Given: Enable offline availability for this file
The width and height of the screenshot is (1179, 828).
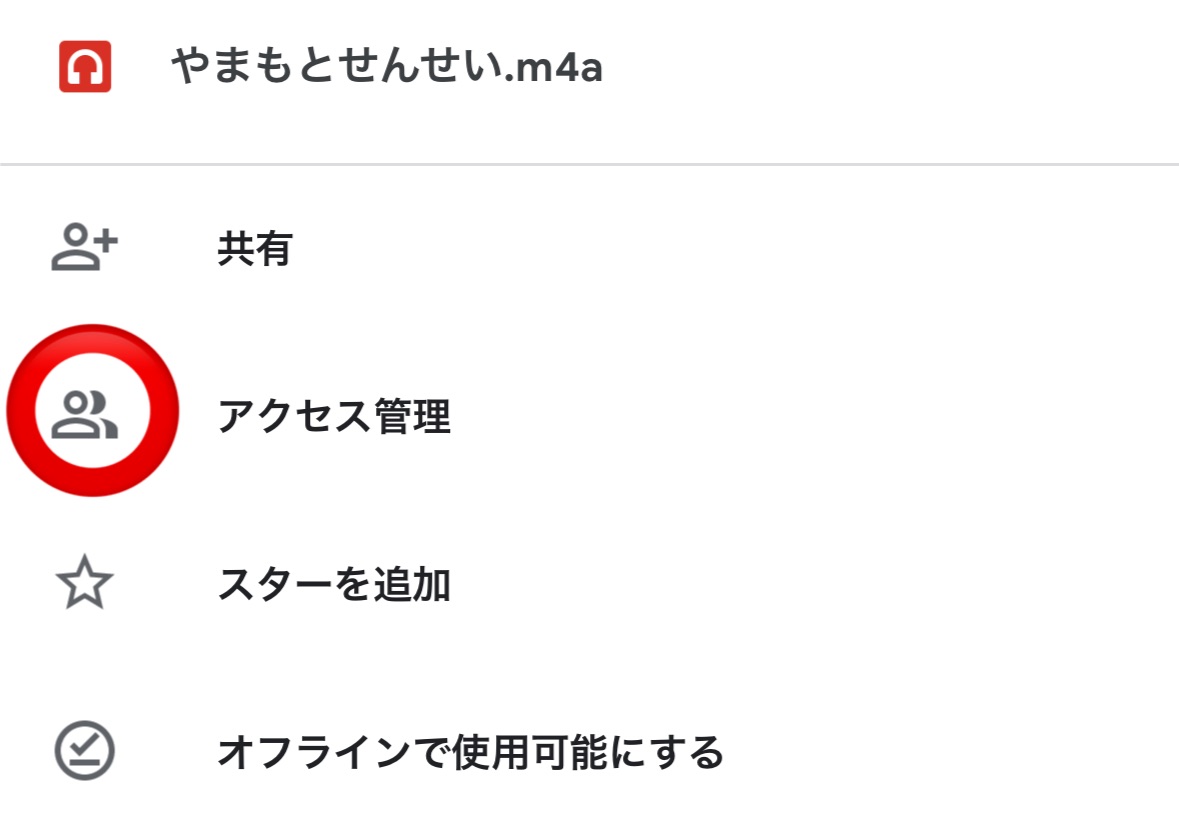Looking at the screenshot, I should (x=470, y=751).
